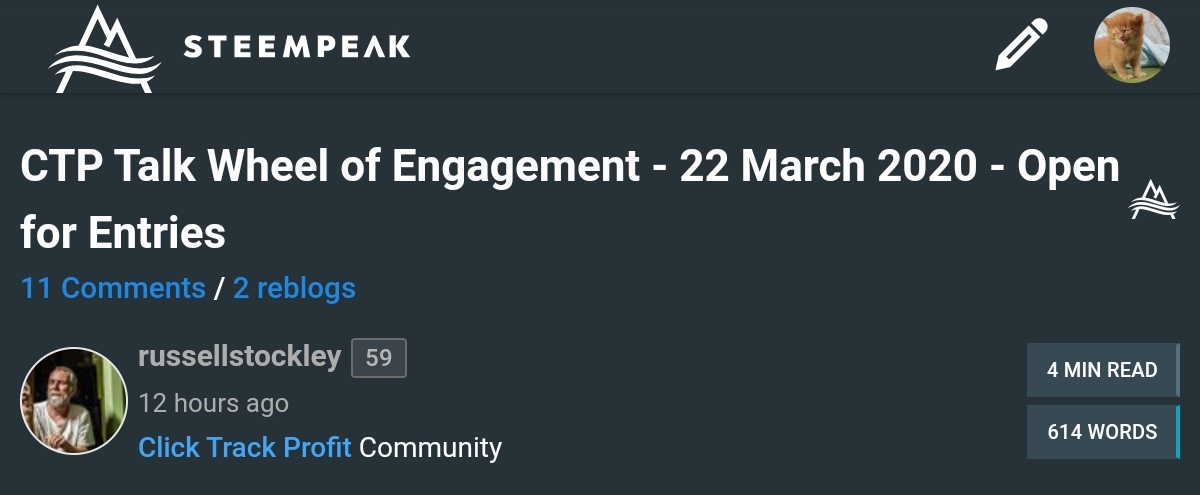The width and height of the screenshot is (1200, 495).
Task: Click the 12 hours ago timestamp
Action: click(x=213, y=403)
